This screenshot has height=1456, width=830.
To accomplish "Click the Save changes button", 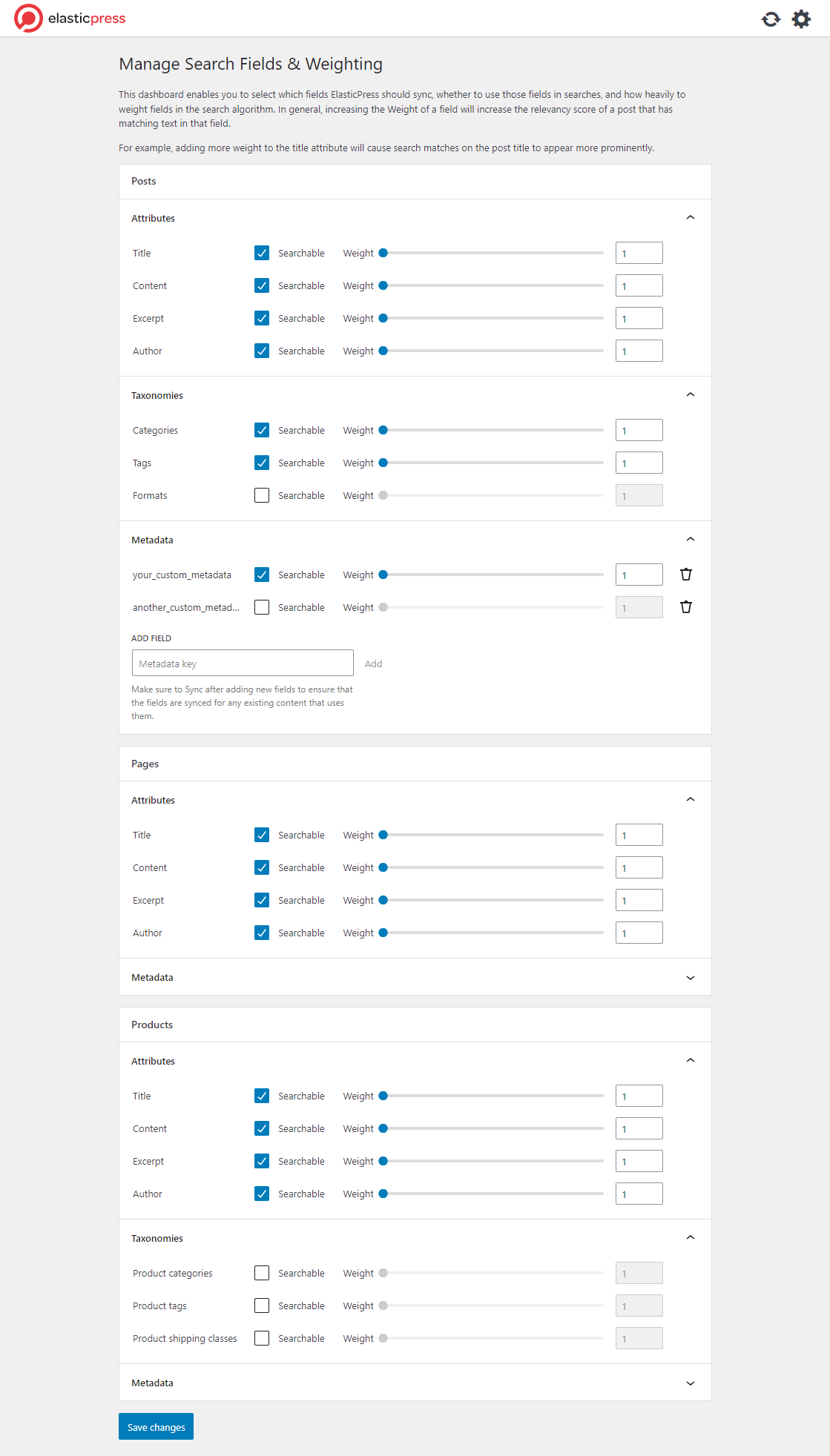I will (x=156, y=1427).
